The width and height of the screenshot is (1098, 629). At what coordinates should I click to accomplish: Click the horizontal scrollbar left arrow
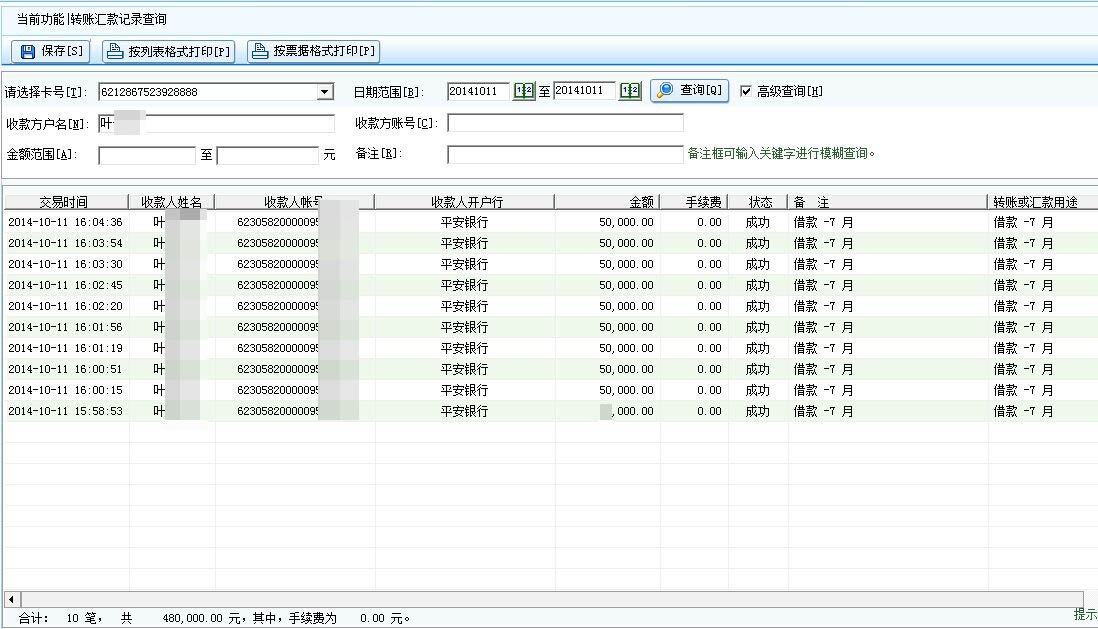click(10, 599)
